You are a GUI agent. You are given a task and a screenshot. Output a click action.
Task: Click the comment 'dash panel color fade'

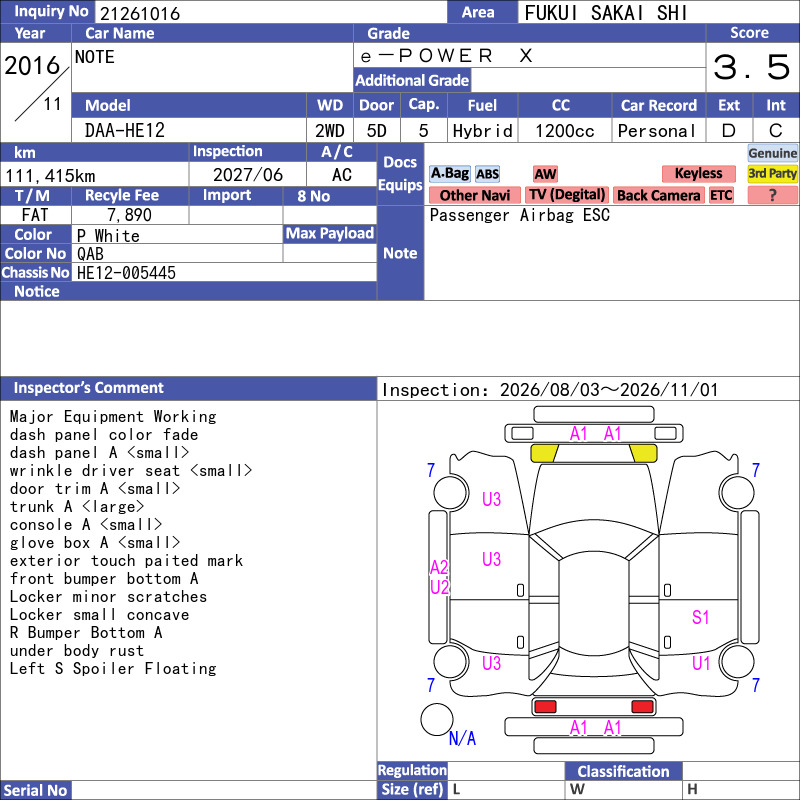pos(104,435)
